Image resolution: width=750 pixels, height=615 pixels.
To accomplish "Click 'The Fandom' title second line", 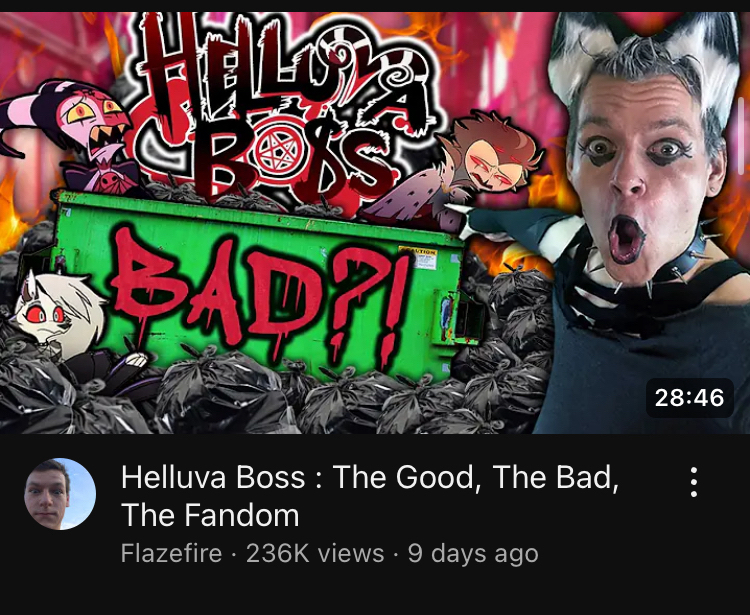I will pyautogui.click(x=210, y=515).
